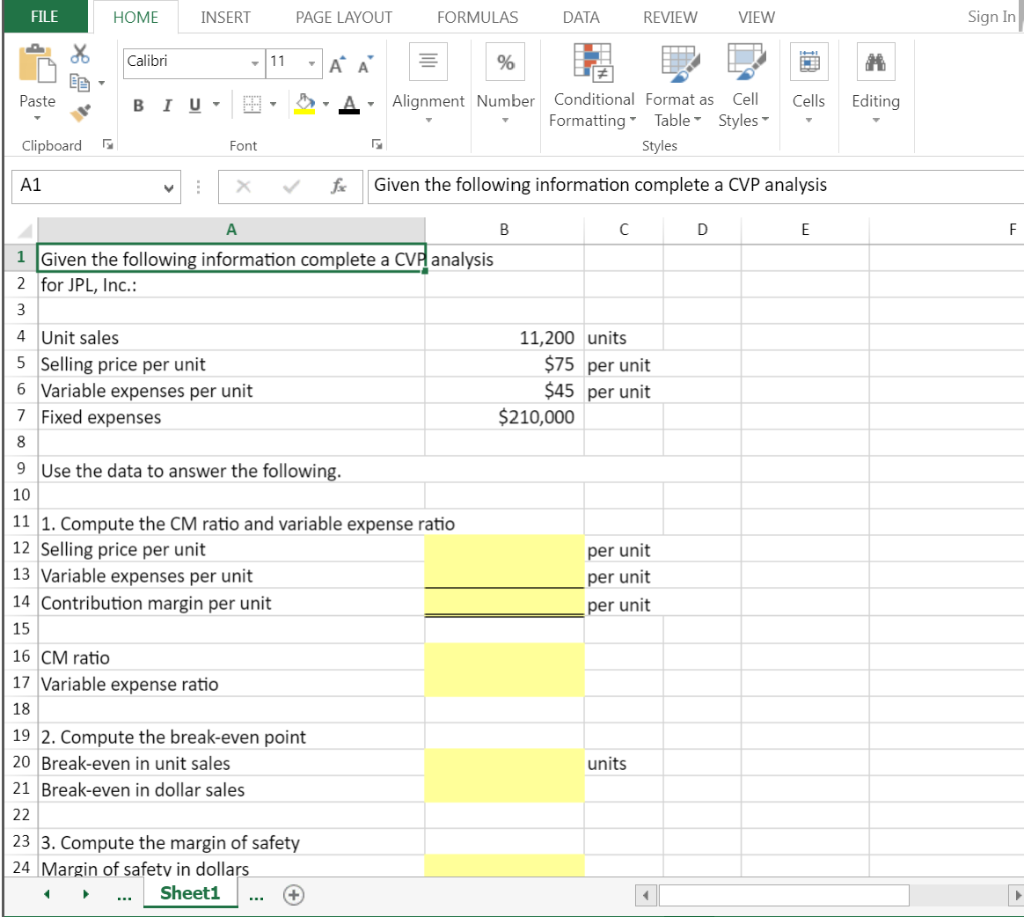Screen dimensions: 1024x917
Task: Toggle Italic formatting
Action: 167,105
